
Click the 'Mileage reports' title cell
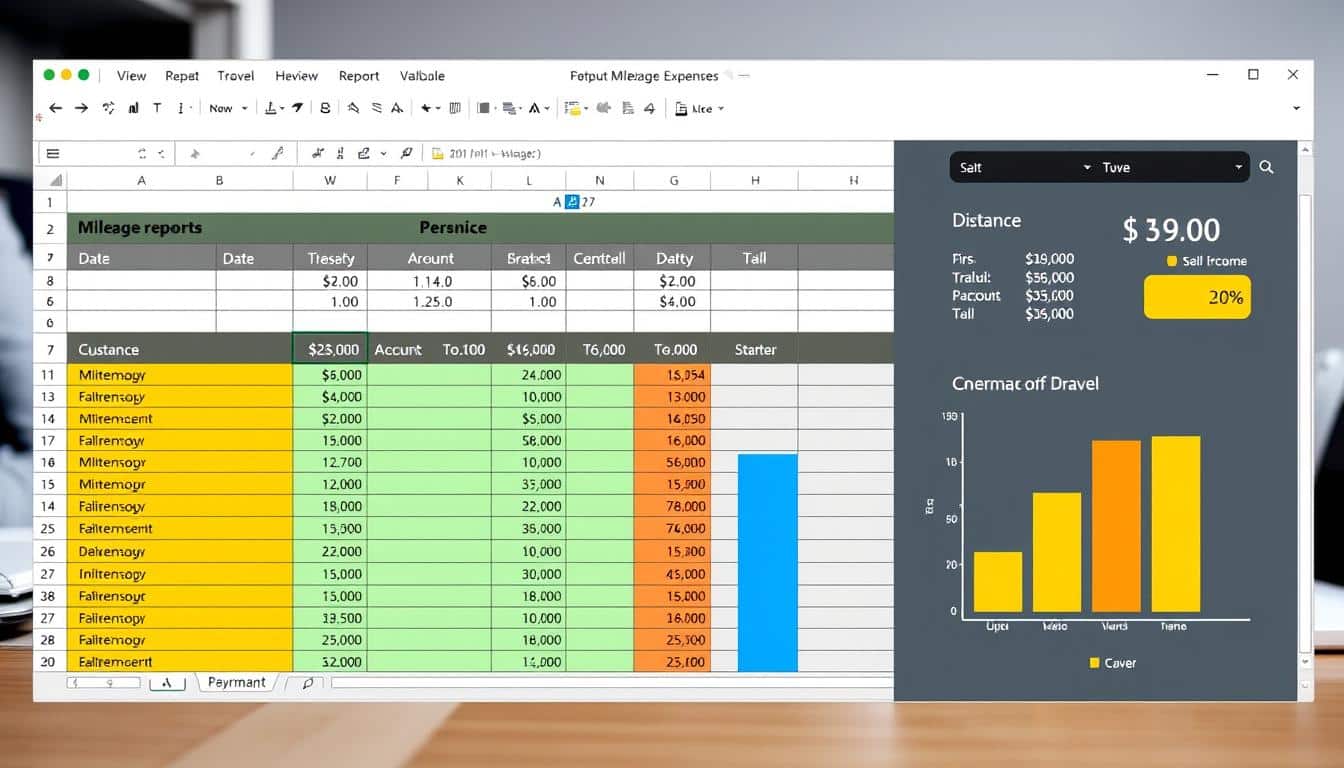[x=140, y=227]
